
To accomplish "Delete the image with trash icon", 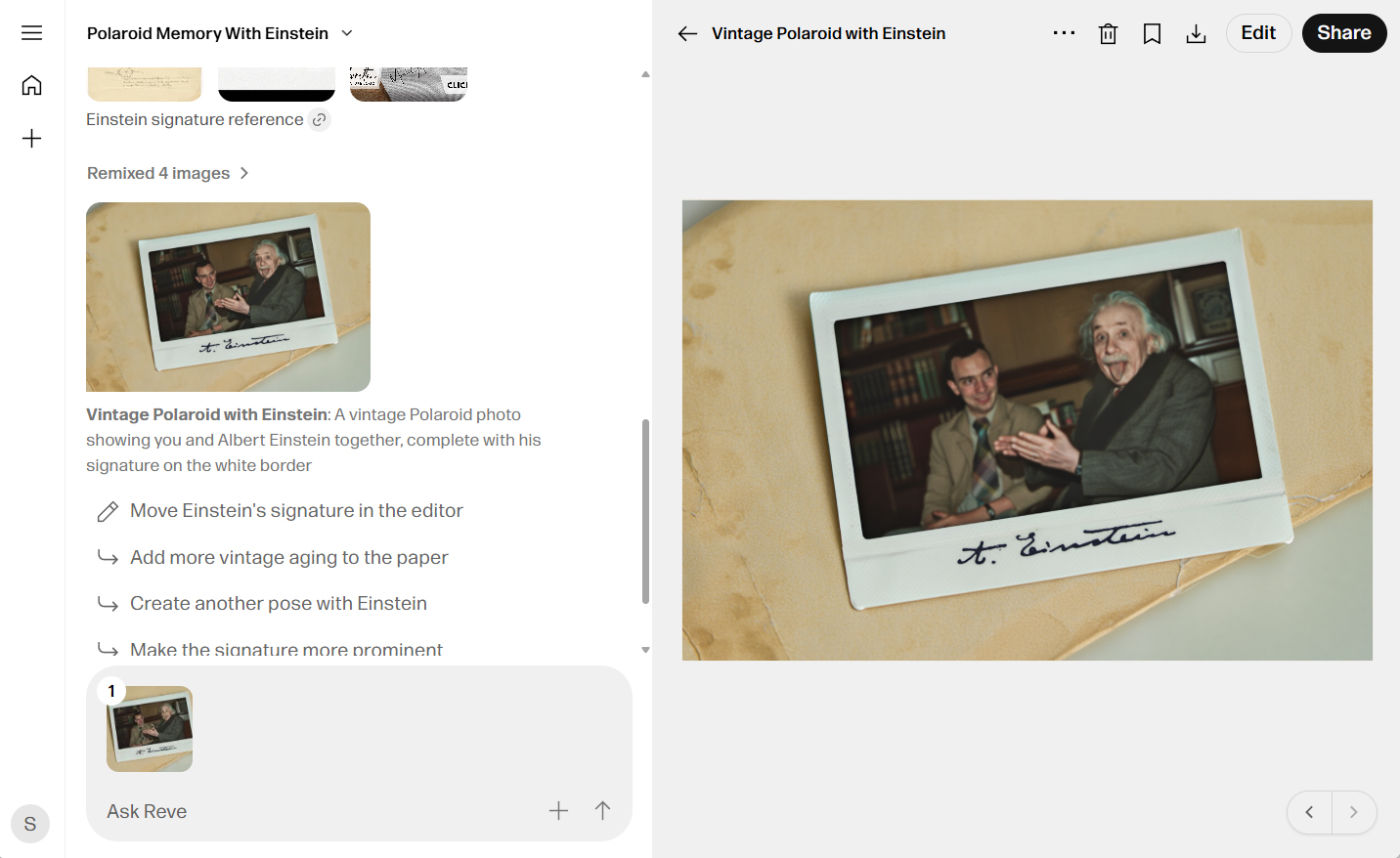I will [x=1108, y=34].
